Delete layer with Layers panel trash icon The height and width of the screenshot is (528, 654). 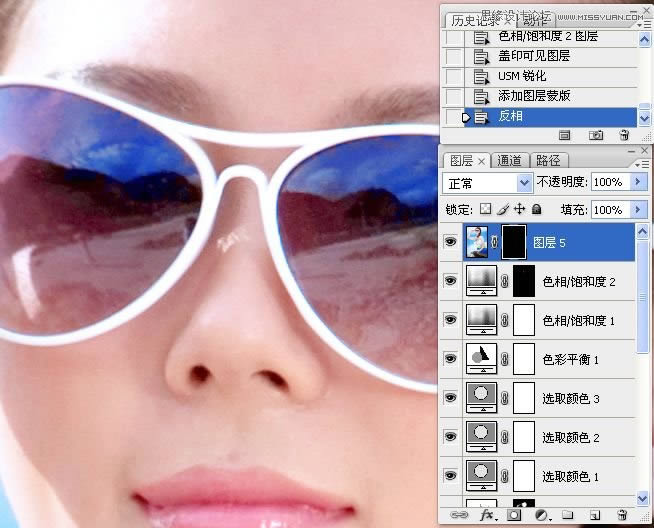pos(621,515)
